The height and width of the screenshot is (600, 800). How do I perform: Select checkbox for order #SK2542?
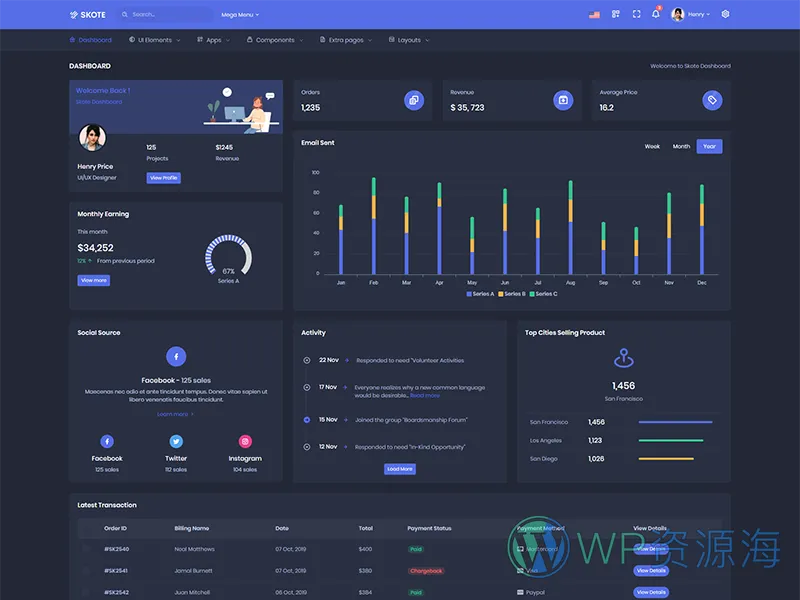86,592
